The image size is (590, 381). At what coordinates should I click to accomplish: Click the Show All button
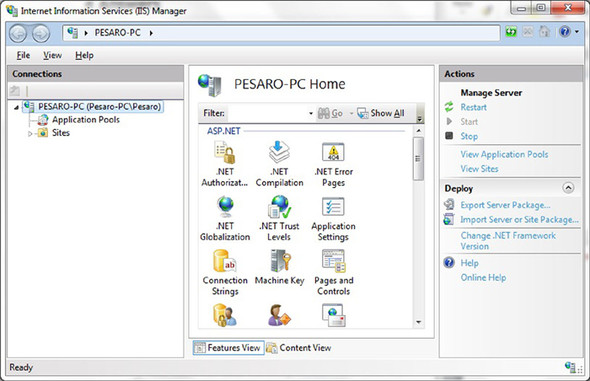(381, 113)
